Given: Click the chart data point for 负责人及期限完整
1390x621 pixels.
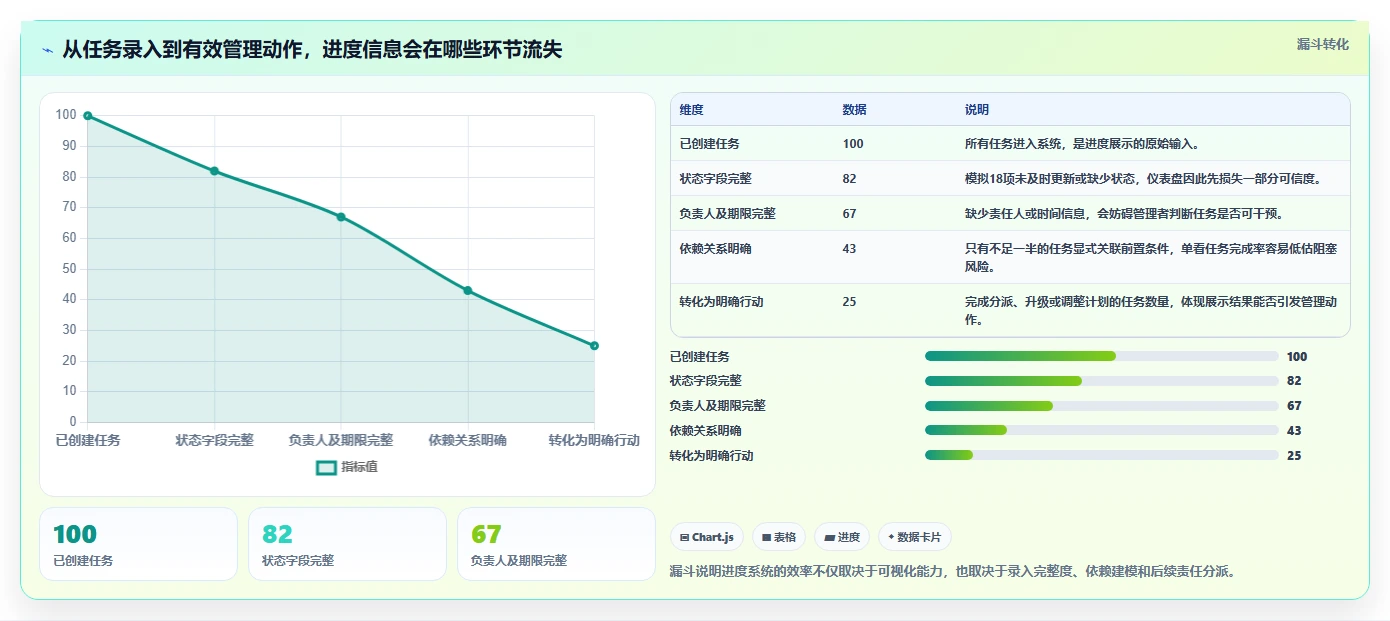Looking at the screenshot, I should [341, 217].
